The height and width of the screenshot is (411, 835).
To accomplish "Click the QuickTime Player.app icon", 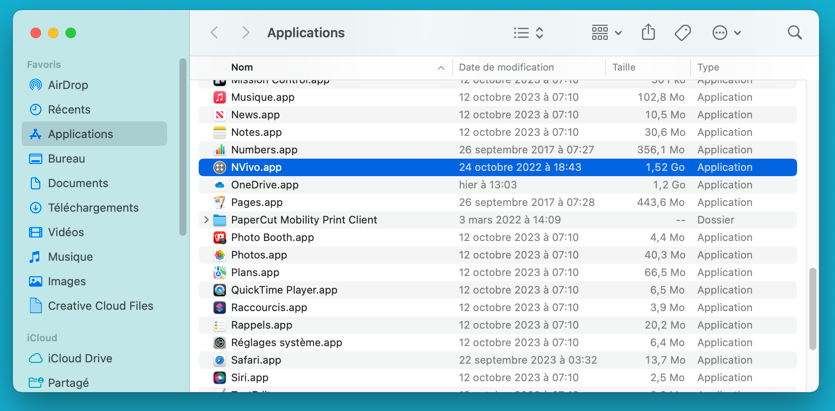I will pos(219,290).
